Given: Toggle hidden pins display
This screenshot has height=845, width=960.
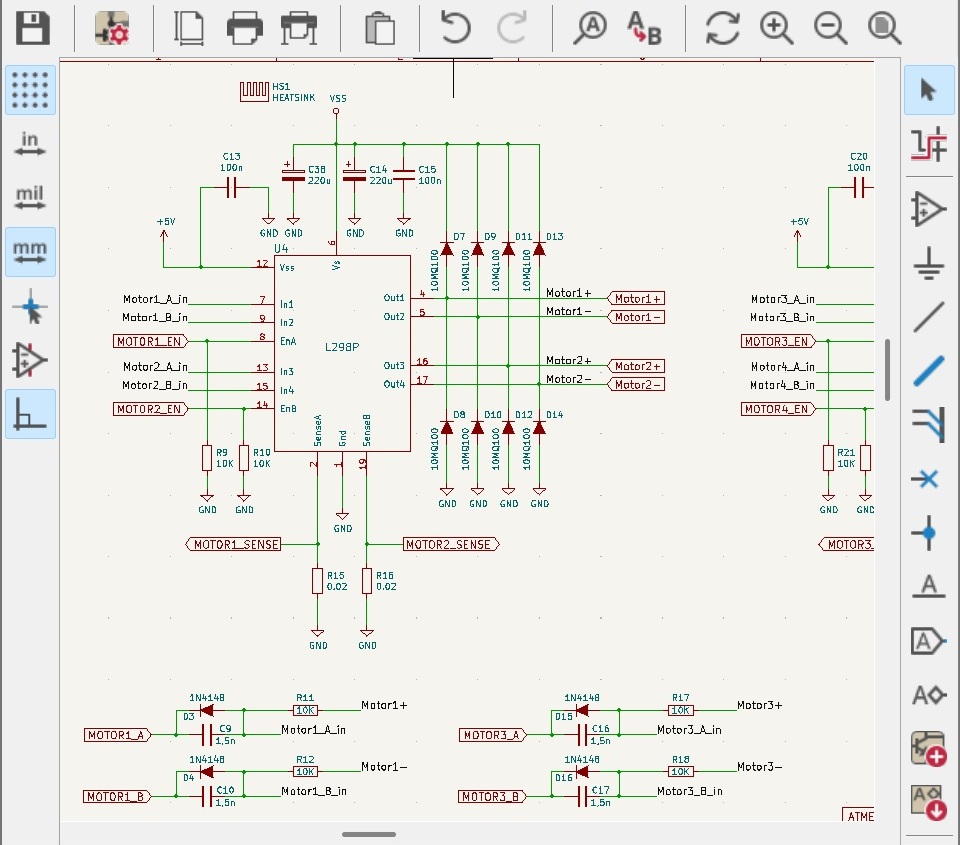Looking at the screenshot, I should point(30,360).
